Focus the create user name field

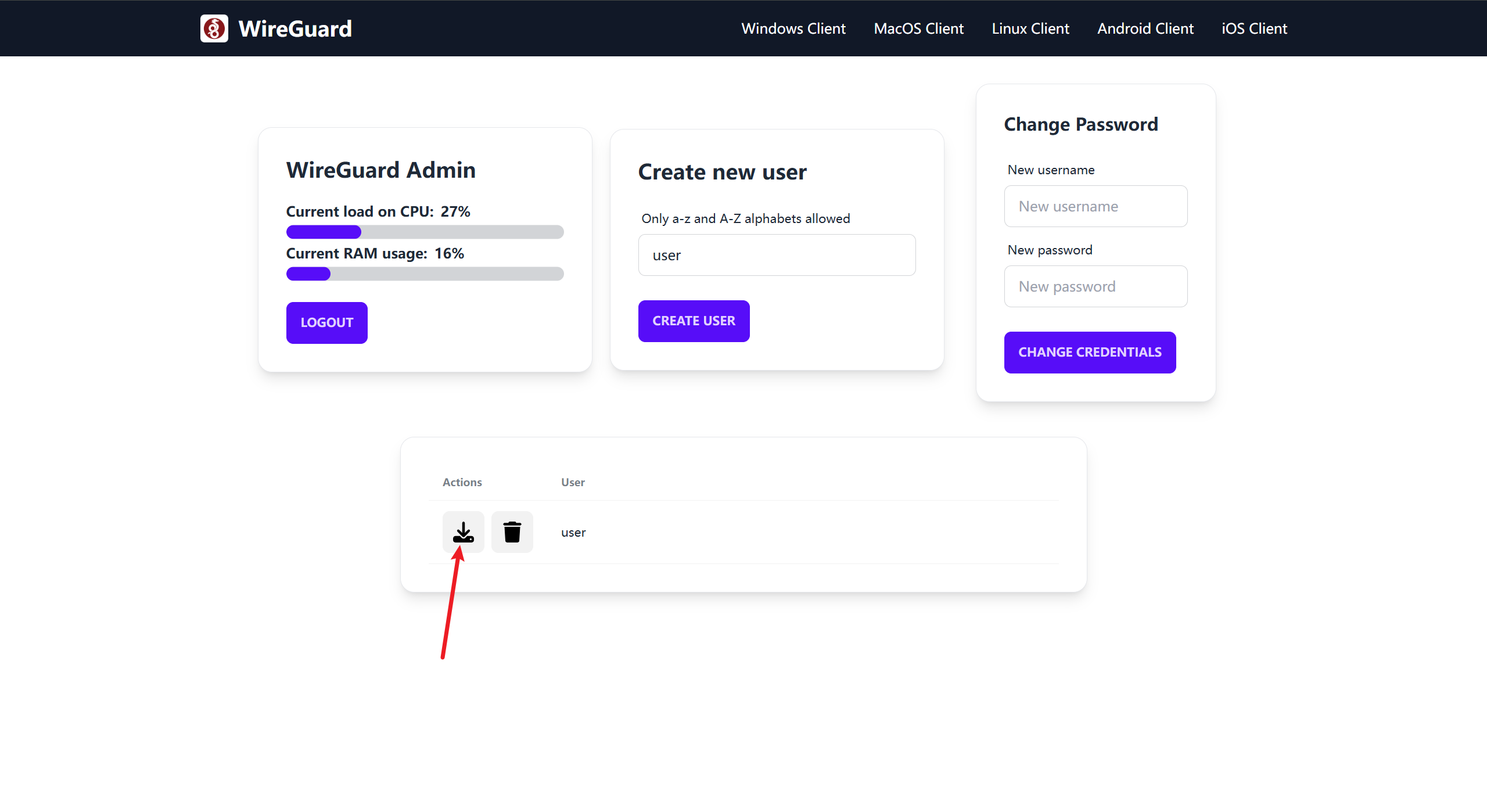coord(777,255)
